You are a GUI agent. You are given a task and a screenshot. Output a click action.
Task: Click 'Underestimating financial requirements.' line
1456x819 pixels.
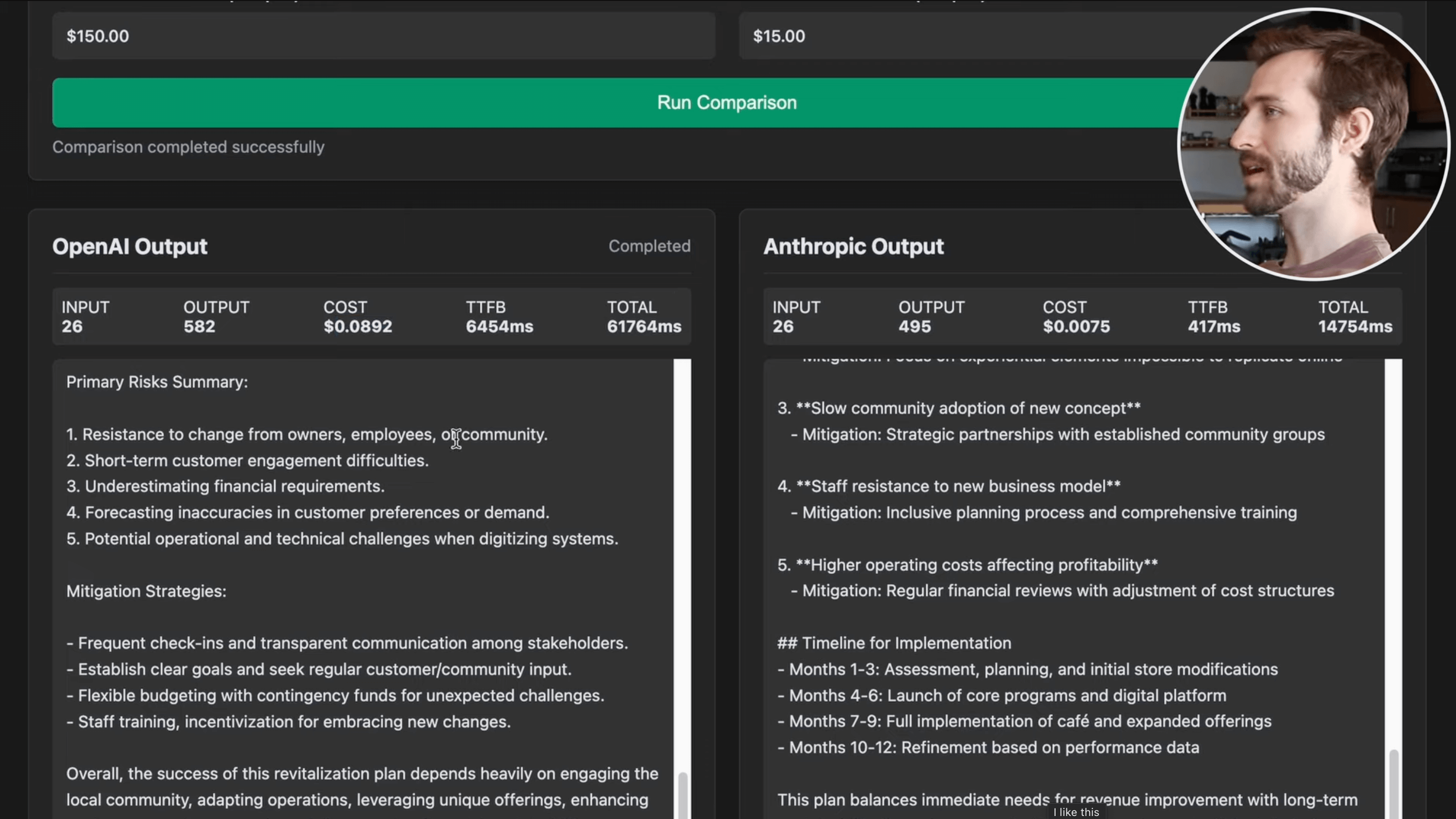tap(226, 486)
